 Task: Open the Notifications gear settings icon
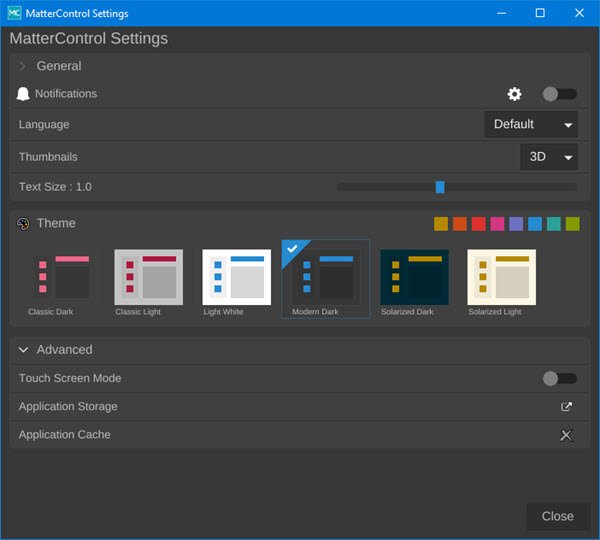click(514, 94)
